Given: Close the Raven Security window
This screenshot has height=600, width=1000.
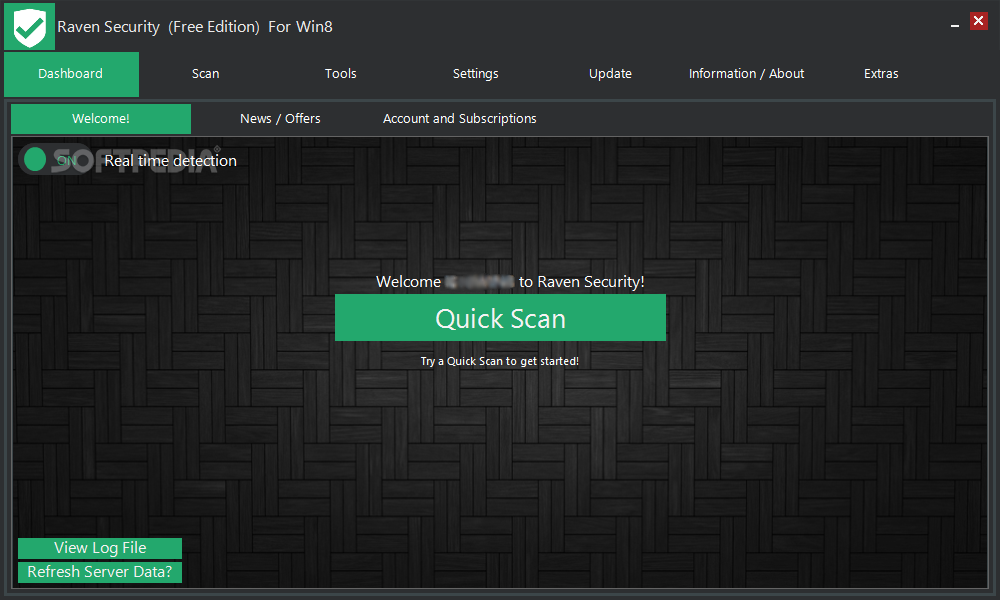Looking at the screenshot, I should 978,21.
